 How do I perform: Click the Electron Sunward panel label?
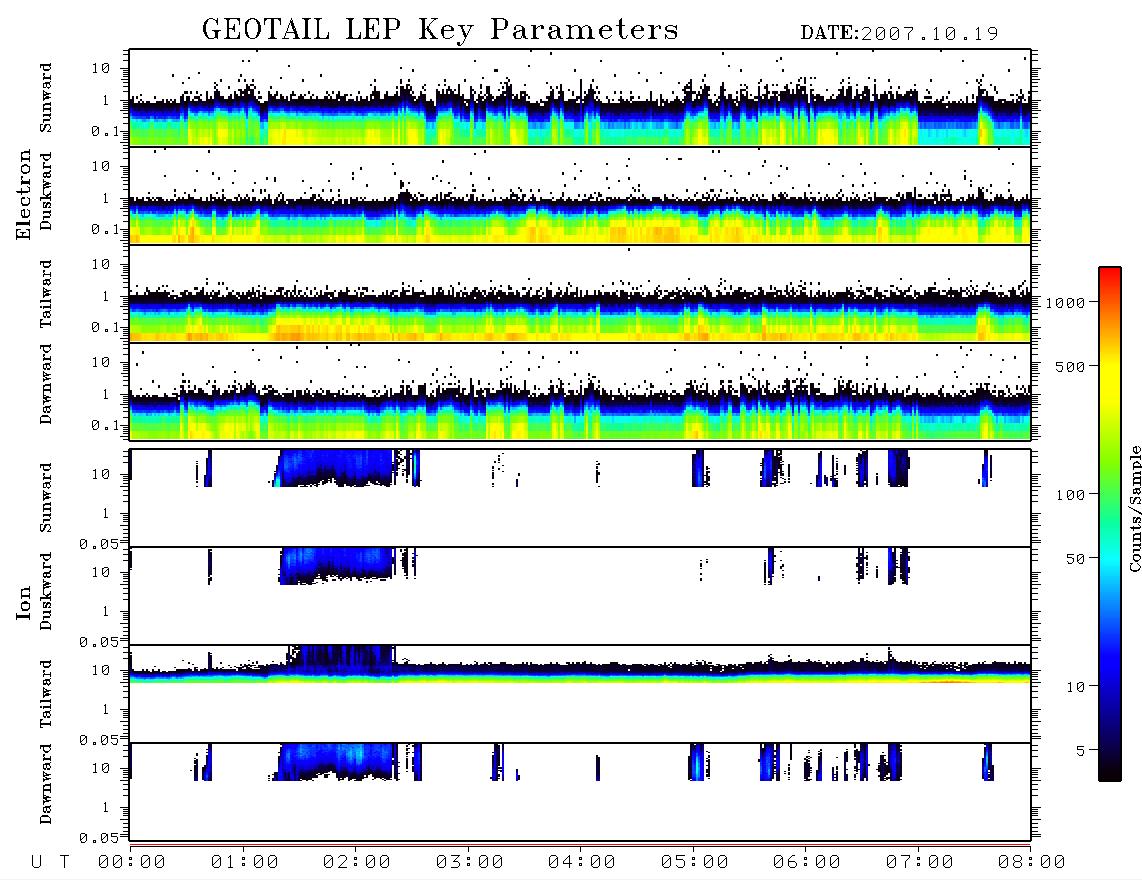point(46,98)
